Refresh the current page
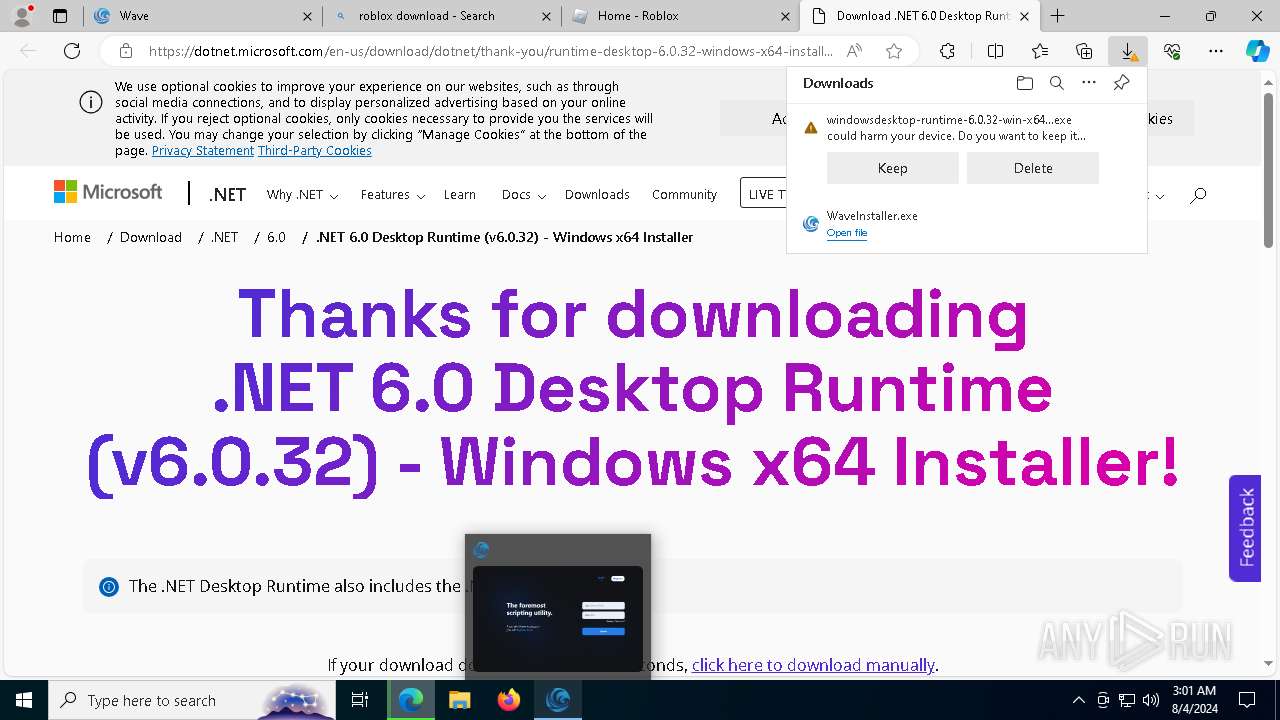Viewport: 1280px width, 720px height. pyautogui.click(x=72, y=51)
